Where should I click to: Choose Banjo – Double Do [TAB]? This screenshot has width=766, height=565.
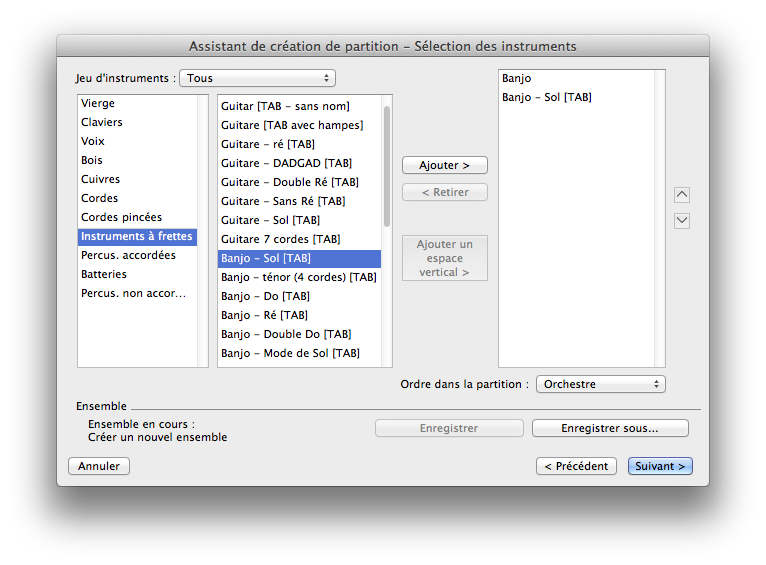[x=286, y=334]
